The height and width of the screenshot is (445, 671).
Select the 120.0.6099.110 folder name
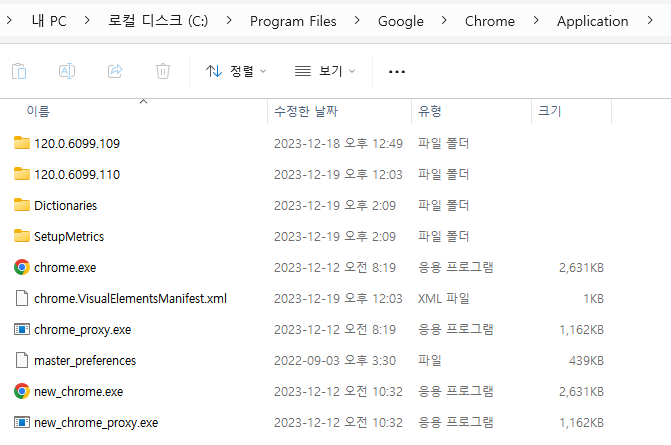tap(77, 175)
